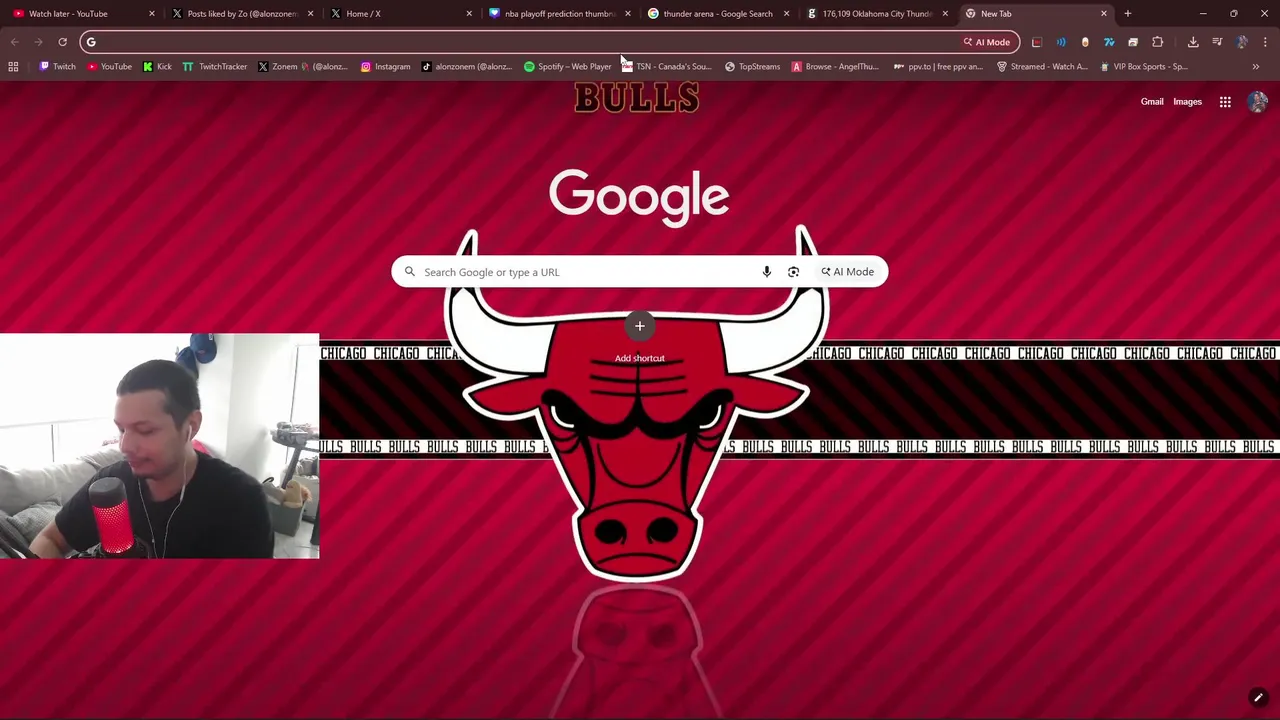Close the Home / X tab
The height and width of the screenshot is (720, 1280).
[x=469, y=14]
